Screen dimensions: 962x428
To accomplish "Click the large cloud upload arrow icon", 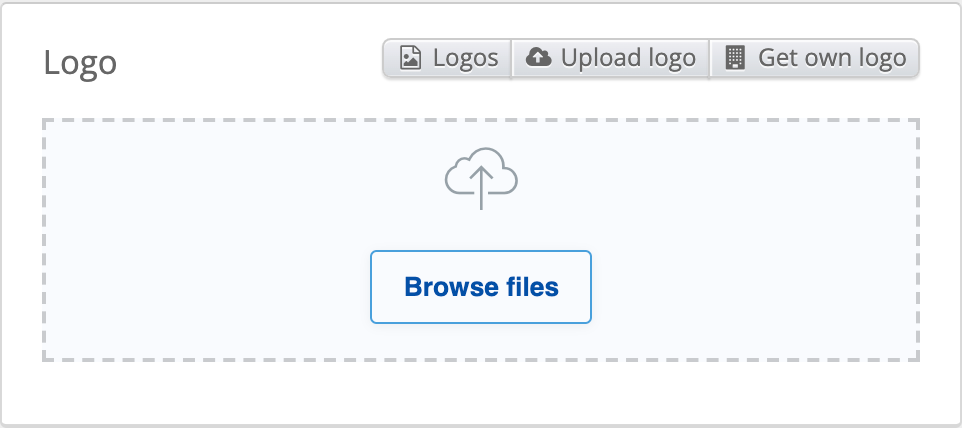I will pyautogui.click(x=481, y=177).
